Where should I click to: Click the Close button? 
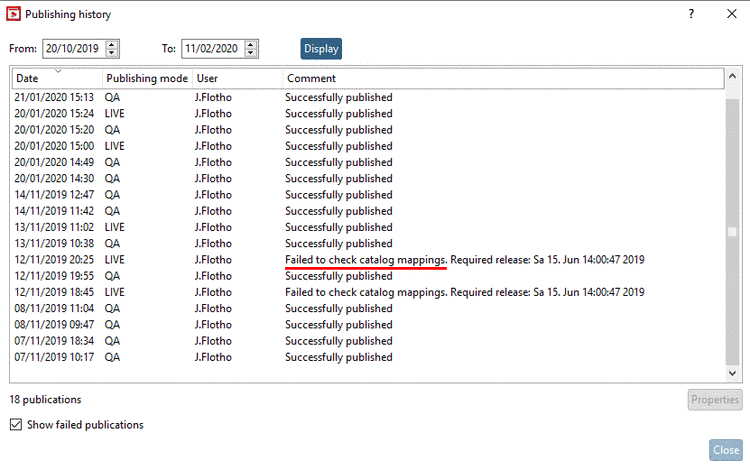tap(726, 450)
